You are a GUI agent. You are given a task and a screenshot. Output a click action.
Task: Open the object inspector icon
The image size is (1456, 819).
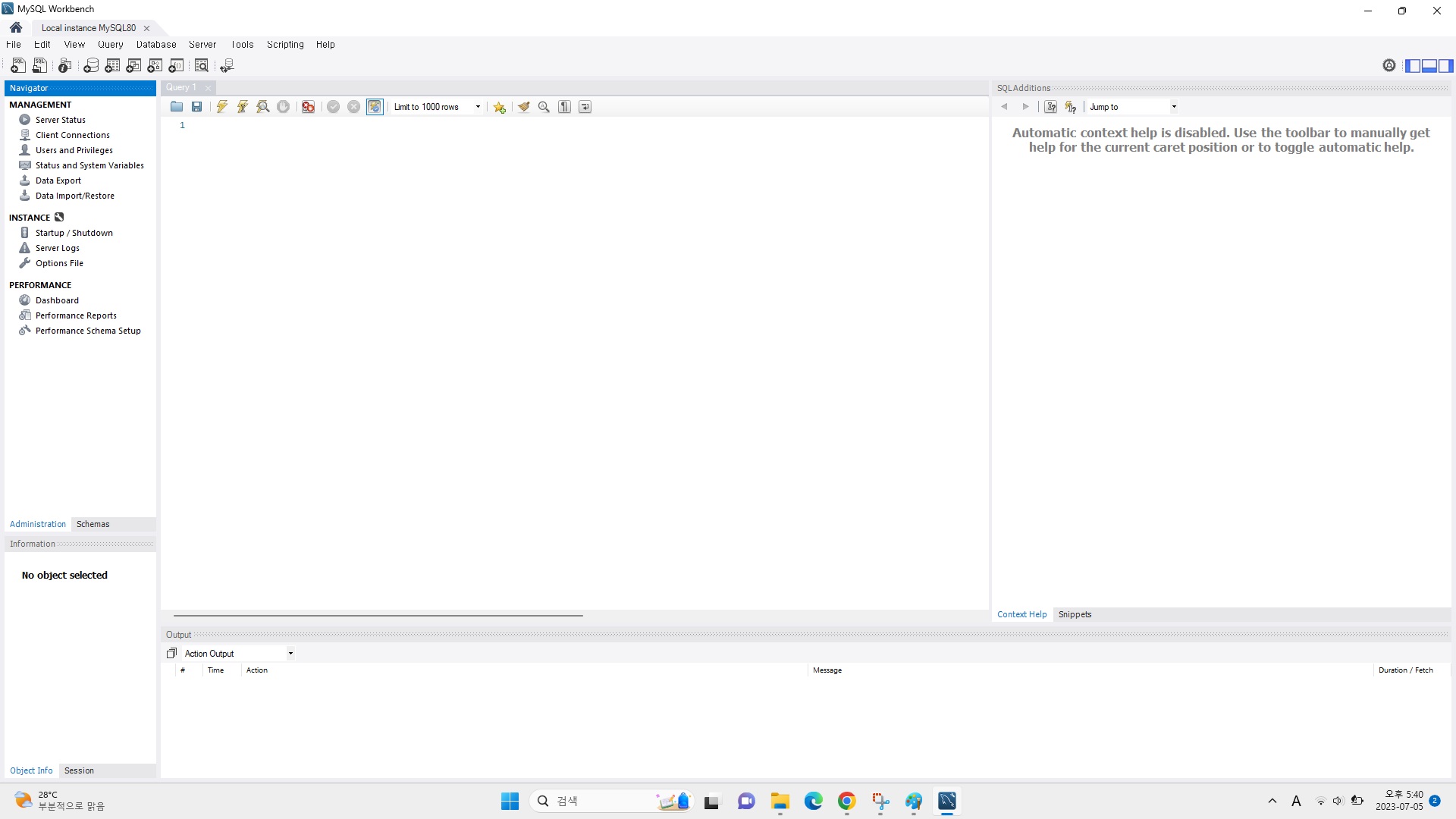pyautogui.click(x=65, y=66)
